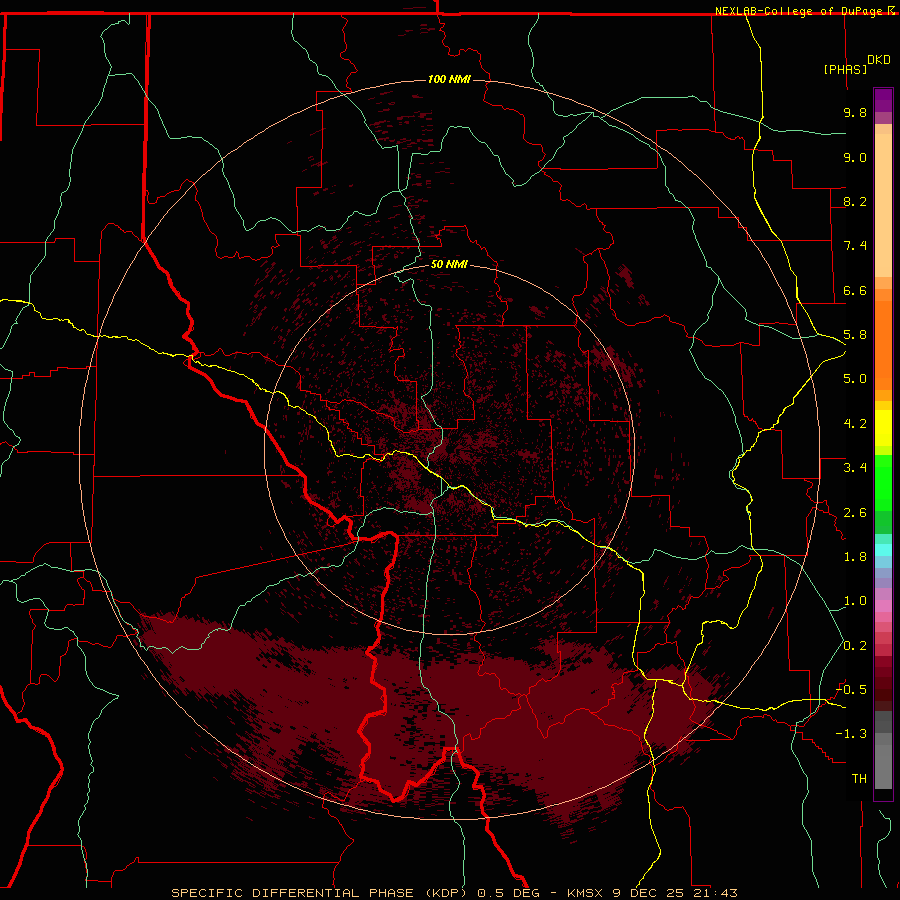Pick the cyan segment of the color bar
The image size is (900, 900).
883,550
